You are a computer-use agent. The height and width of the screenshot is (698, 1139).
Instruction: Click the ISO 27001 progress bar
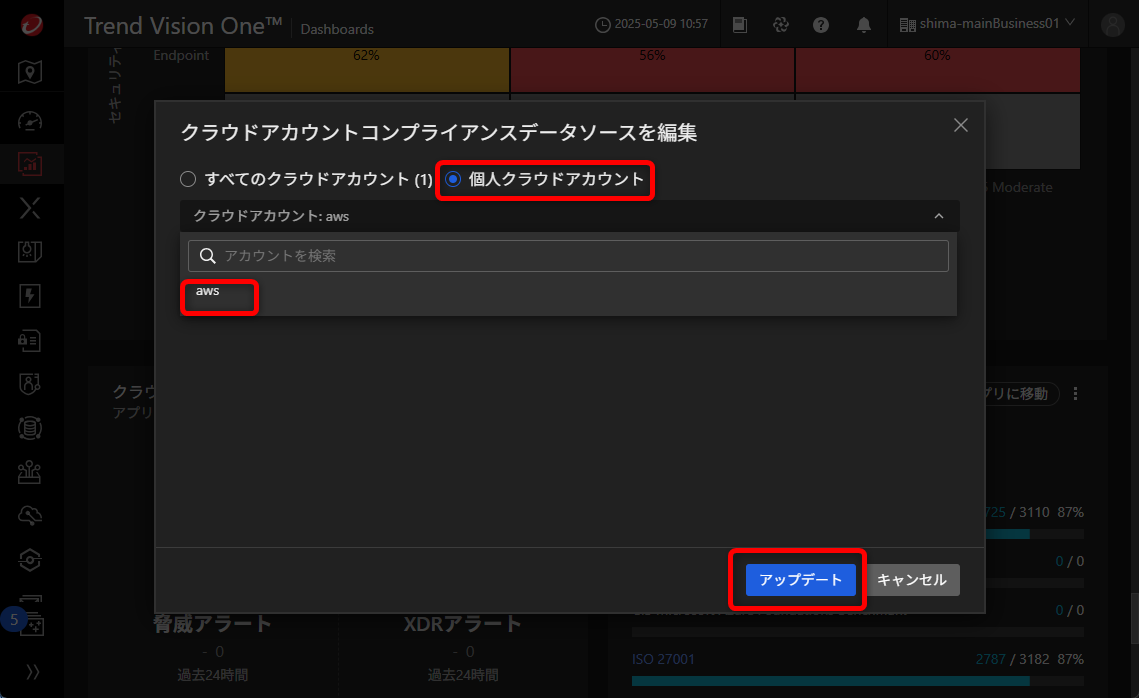coord(857,681)
